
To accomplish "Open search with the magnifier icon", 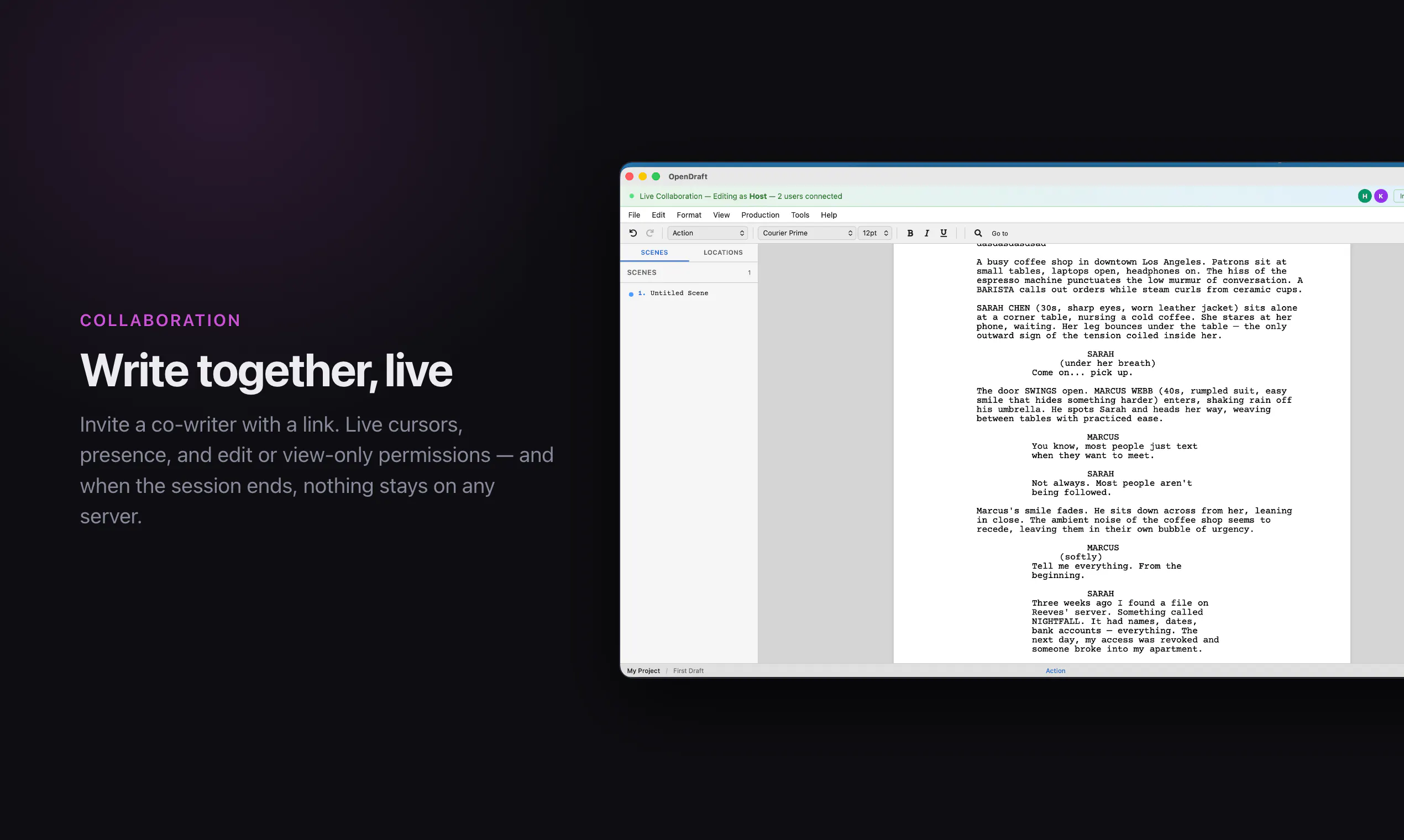I will [x=978, y=233].
